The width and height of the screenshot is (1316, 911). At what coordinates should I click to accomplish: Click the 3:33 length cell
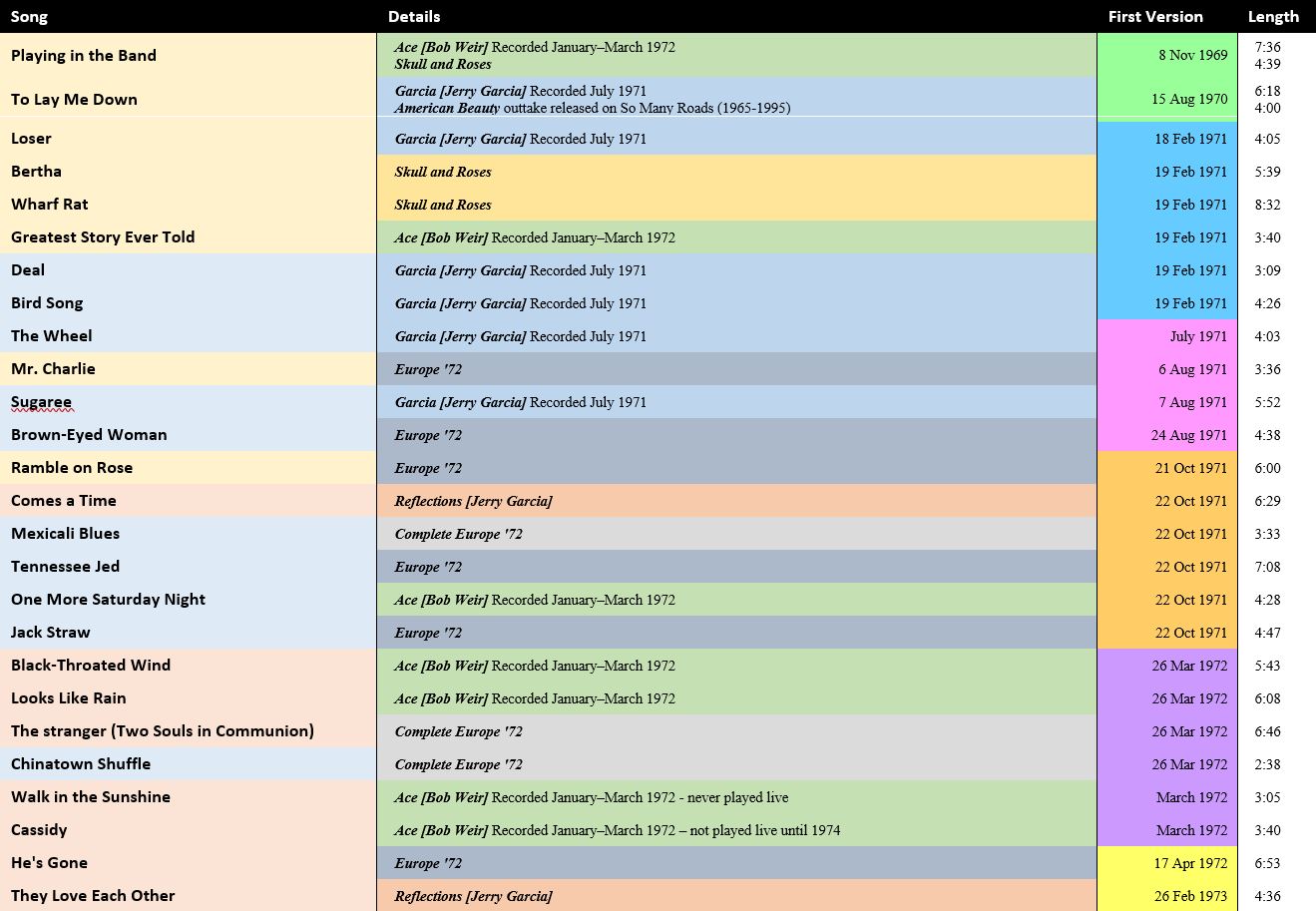pos(1276,533)
